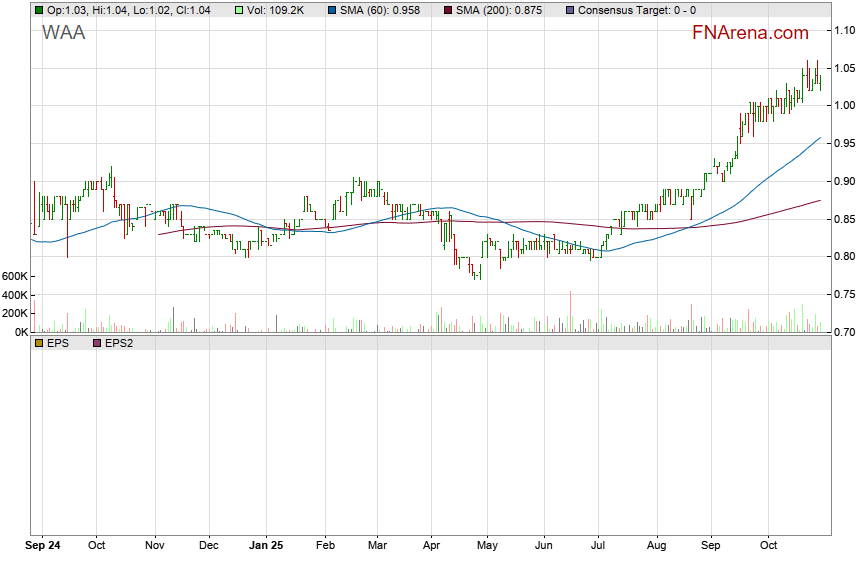Image resolution: width=859 pixels, height=566 pixels.
Task: Select the SMA (200): 0.875 legend text
Action: (498, 11)
